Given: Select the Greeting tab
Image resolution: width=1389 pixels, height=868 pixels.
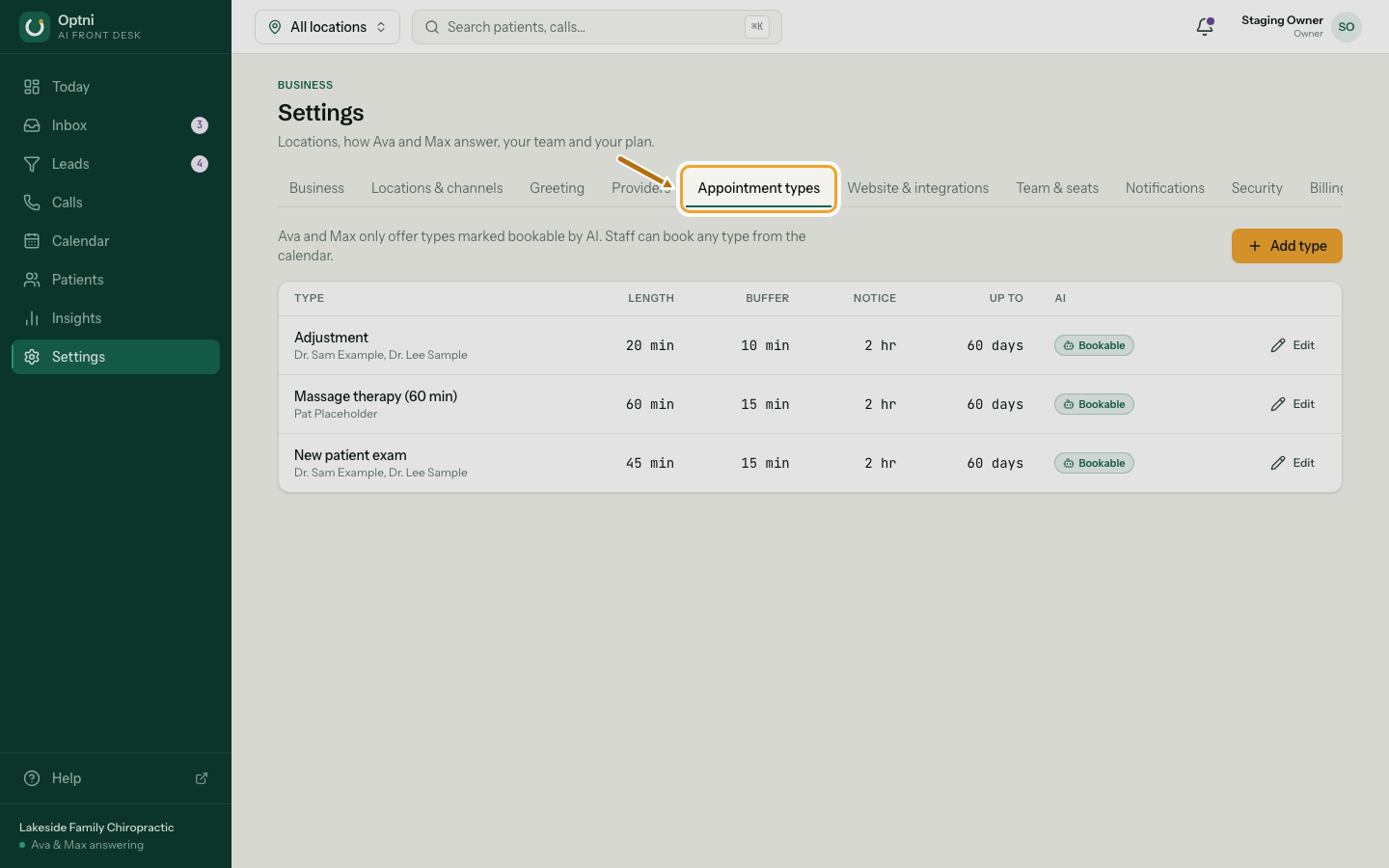Looking at the screenshot, I should click(557, 188).
